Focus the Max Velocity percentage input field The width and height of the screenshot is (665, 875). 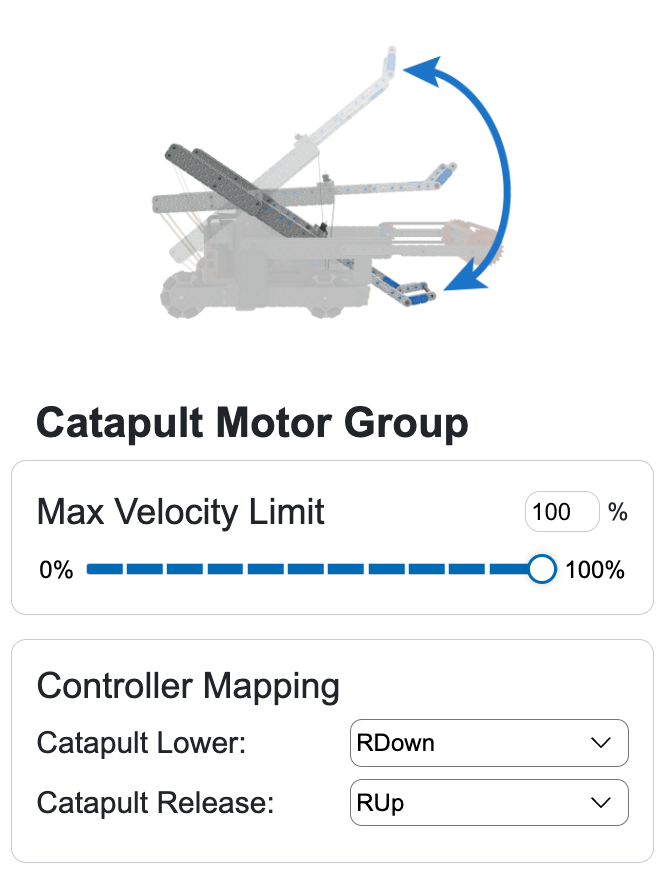coord(561,512)
